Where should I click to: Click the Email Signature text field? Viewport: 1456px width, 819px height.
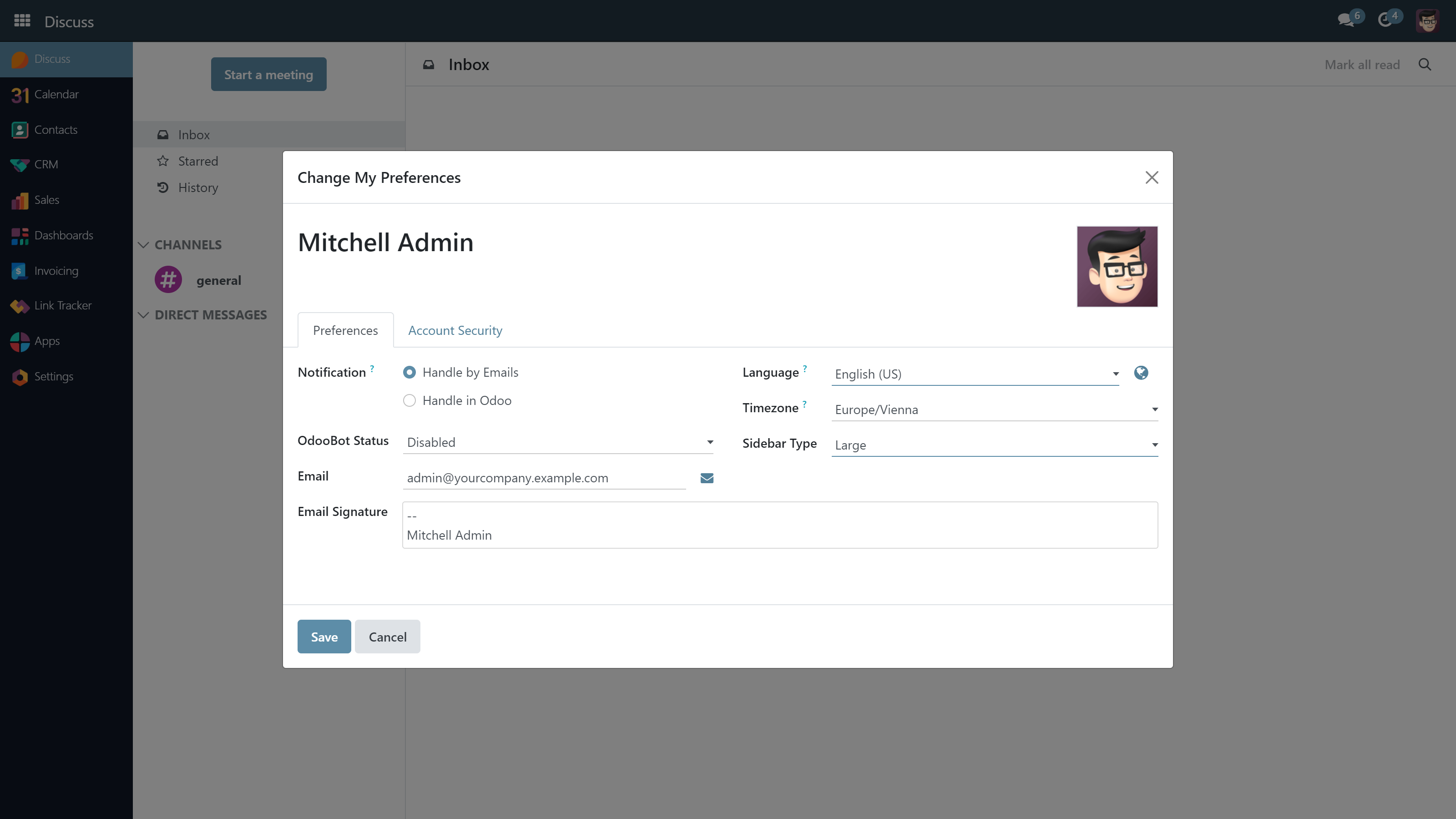779,525
